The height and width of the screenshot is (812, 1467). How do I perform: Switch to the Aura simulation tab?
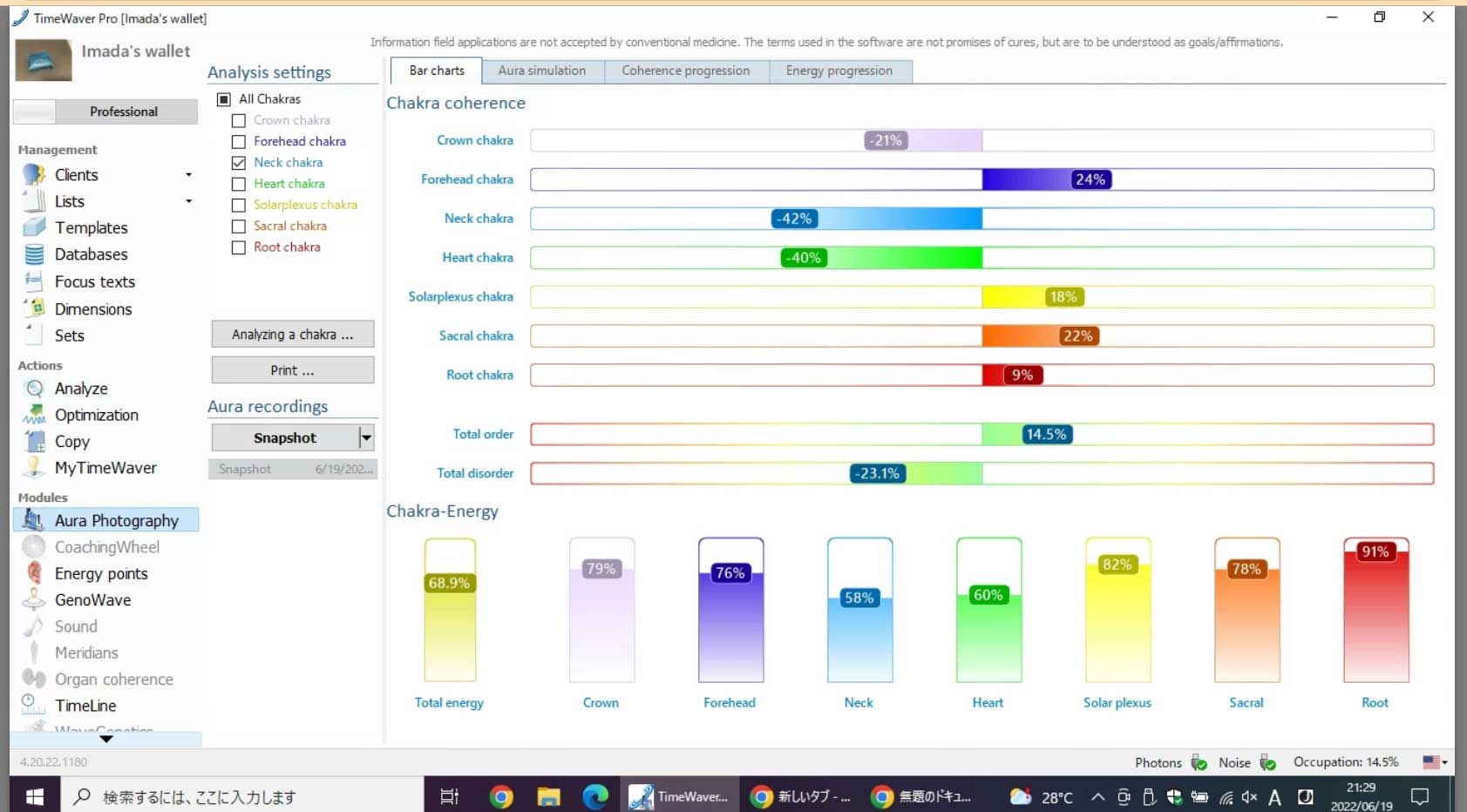[542, 71]
